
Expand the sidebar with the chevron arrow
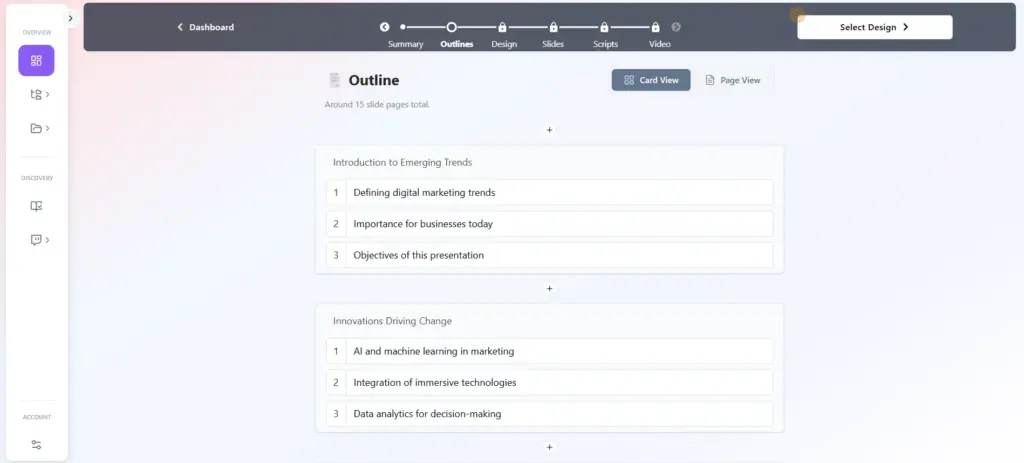[70, 18]
